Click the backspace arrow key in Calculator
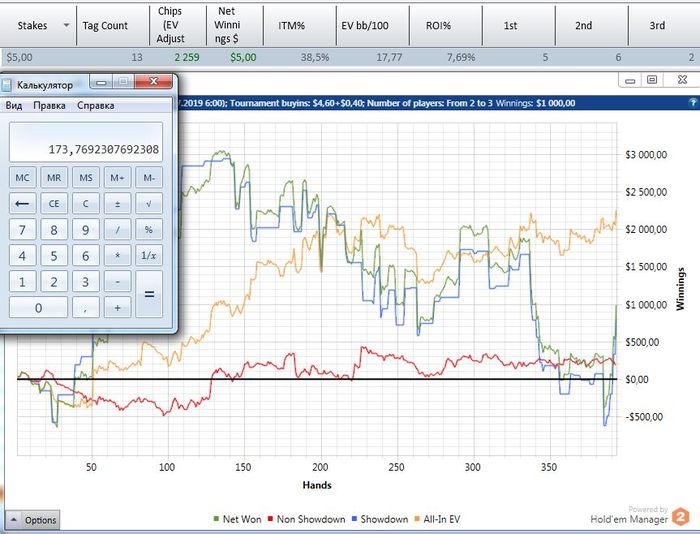Screen dimensions: 700x534 [x=22, y=204]
